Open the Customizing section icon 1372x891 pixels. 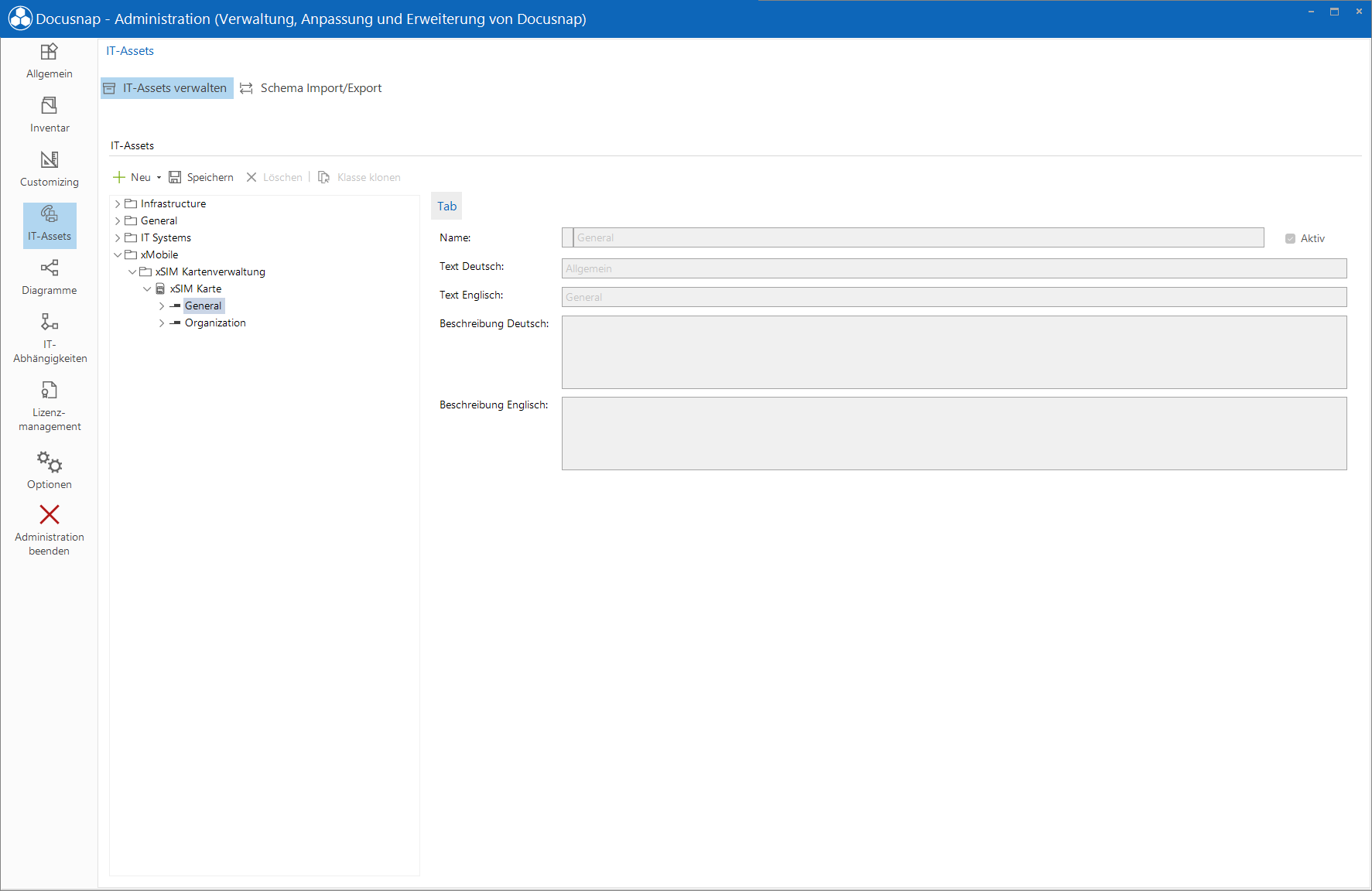pos(49,159)
